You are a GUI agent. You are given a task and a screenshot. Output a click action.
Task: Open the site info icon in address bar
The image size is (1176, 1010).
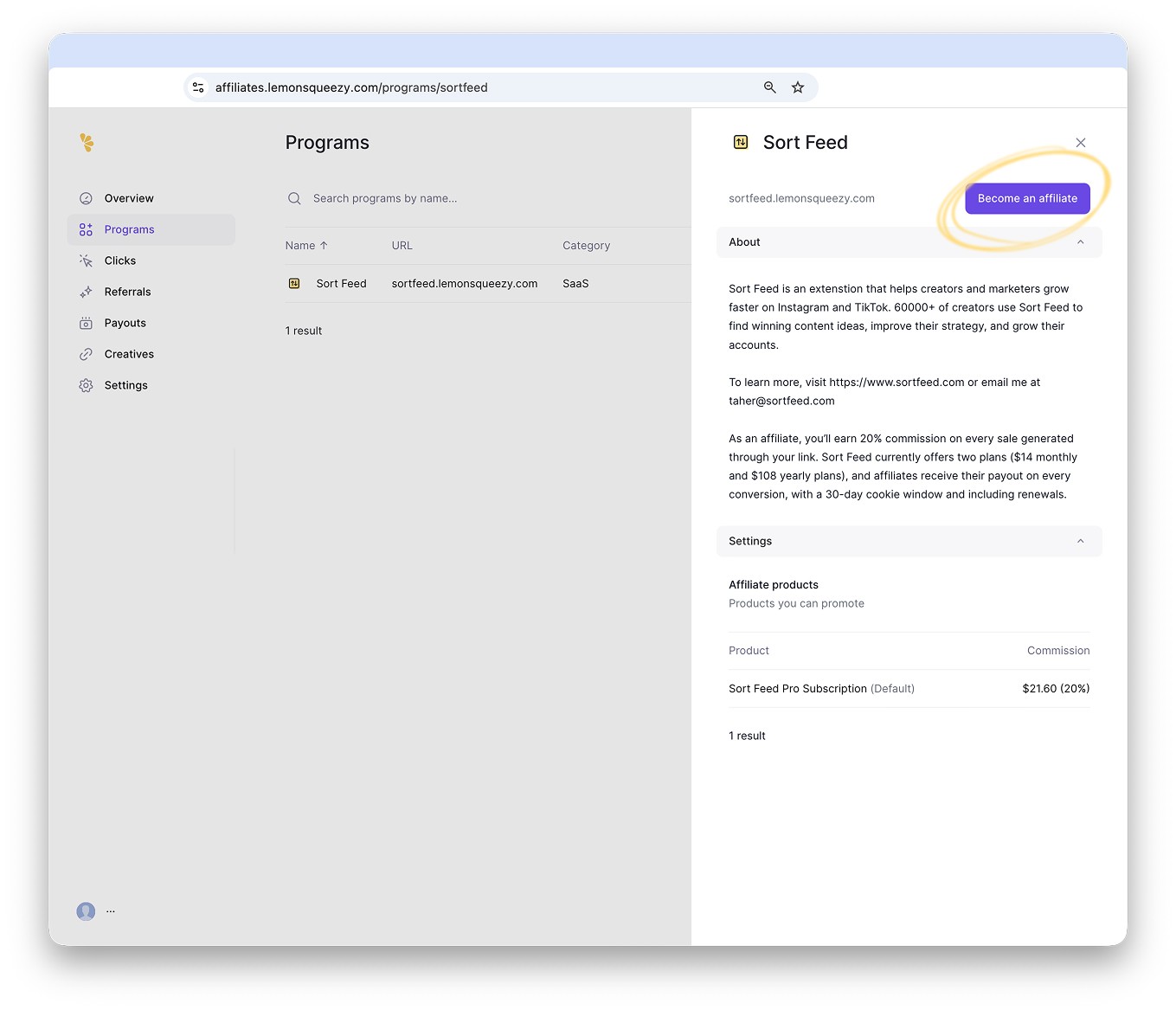click(198, 87)
